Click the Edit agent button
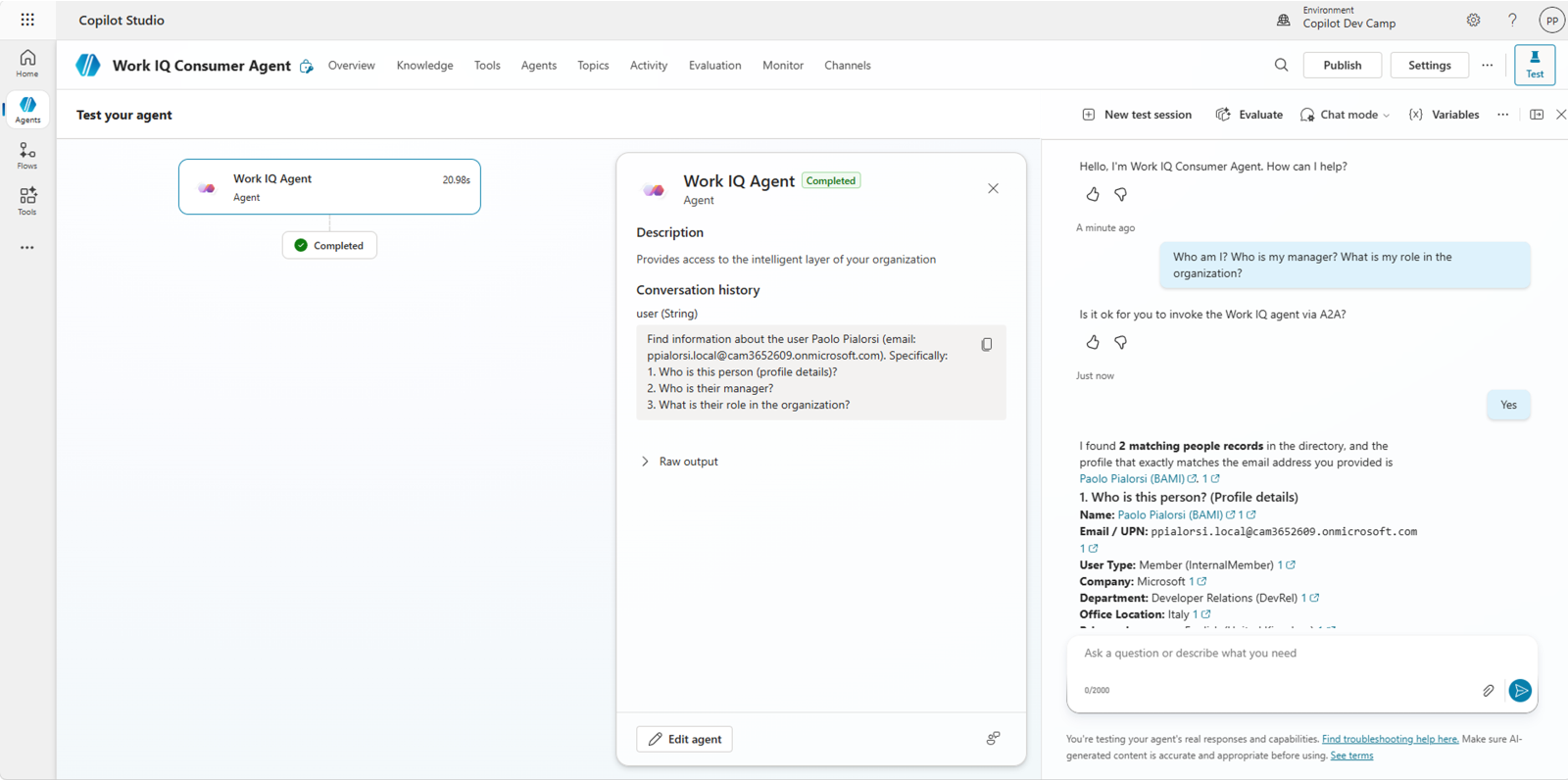This screenshot has height=780, width=1568. point(684,739)
